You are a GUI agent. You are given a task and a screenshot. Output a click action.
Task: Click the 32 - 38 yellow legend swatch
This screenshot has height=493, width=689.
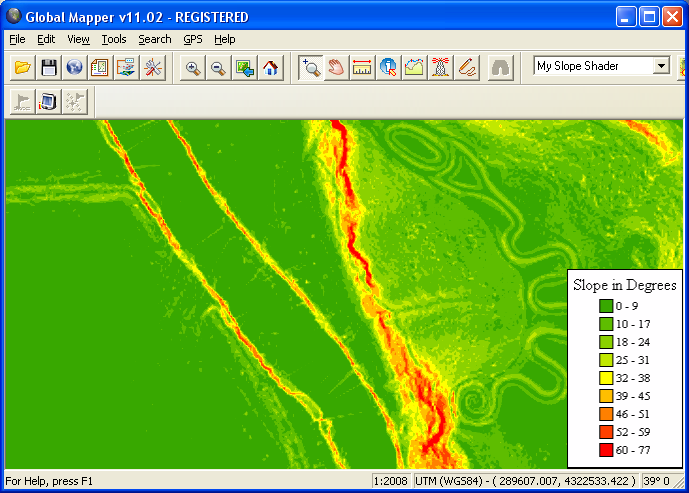[606, 378]
